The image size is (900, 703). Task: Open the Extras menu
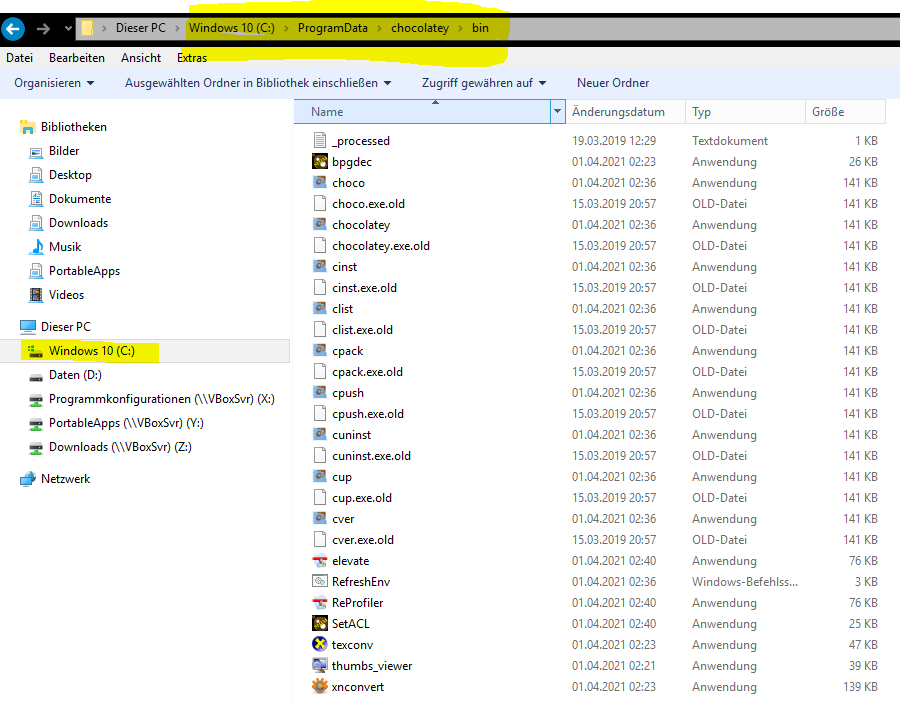192,57
